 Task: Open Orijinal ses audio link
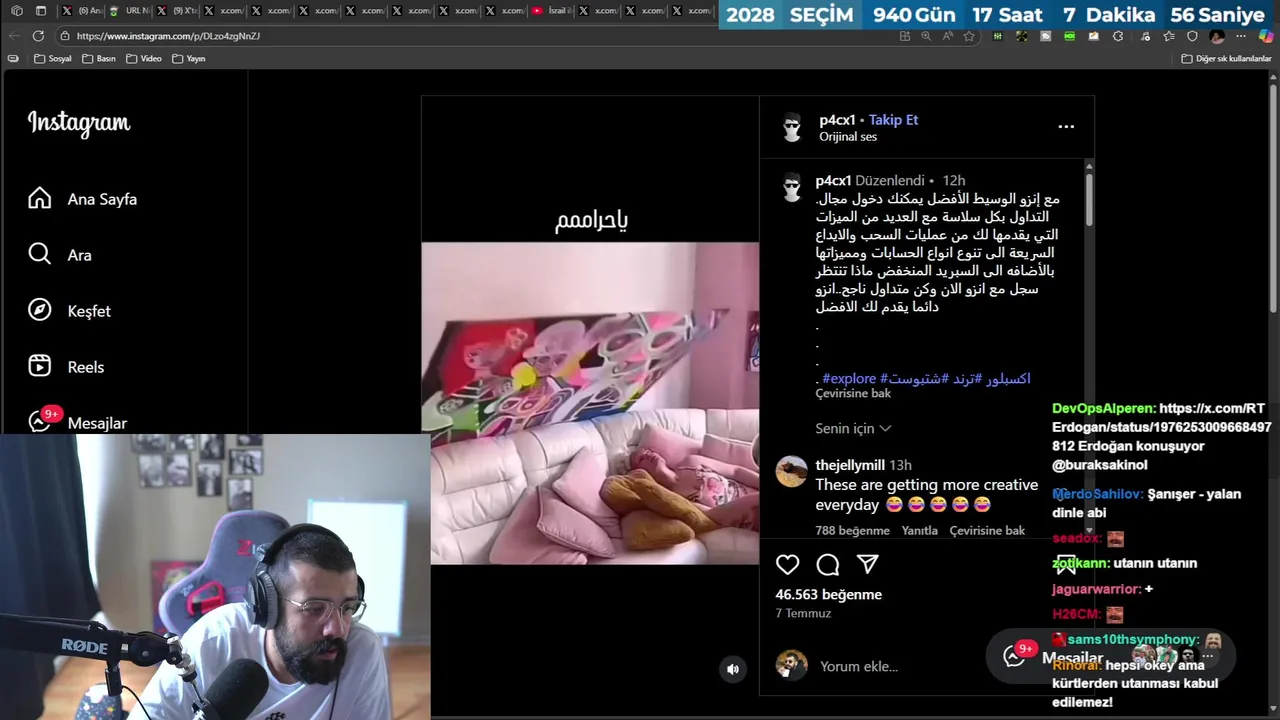pyautogui.click(x=848, y=137)
